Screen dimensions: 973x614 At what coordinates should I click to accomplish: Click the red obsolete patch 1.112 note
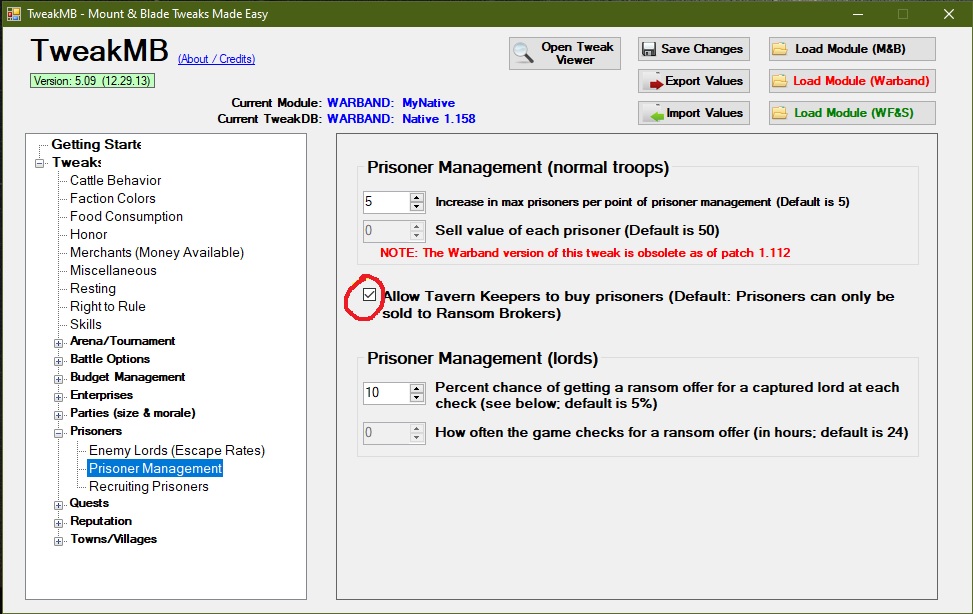[585, 253]
